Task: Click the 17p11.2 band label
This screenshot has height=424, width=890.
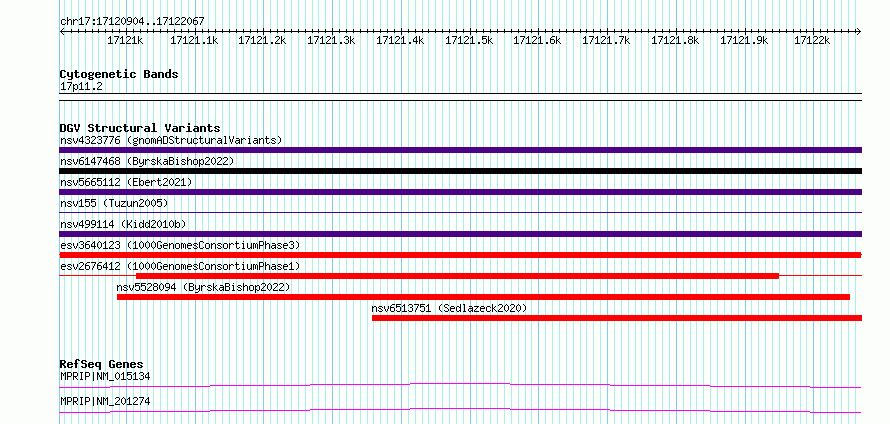Action: click(x=81, y=87)
